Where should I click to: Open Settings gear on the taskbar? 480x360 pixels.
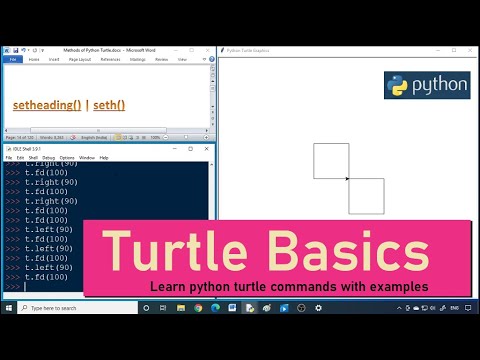[318, 308]
